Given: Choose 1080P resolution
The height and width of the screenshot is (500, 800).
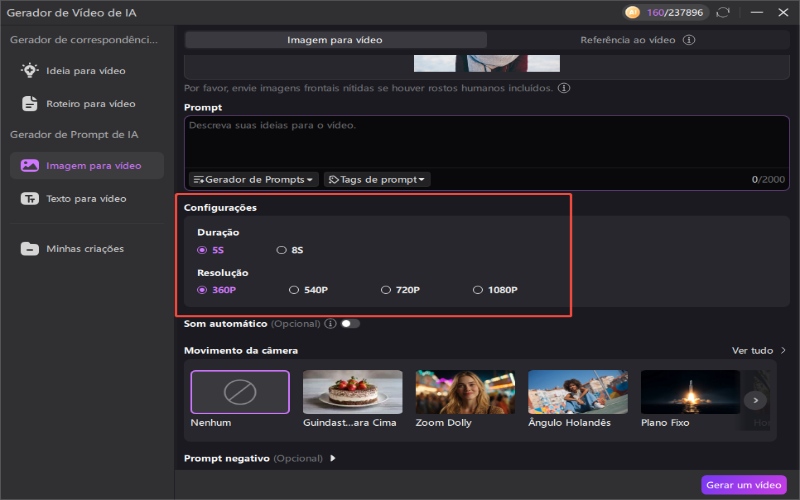Looking at the screenshot, I should [495, 290].
